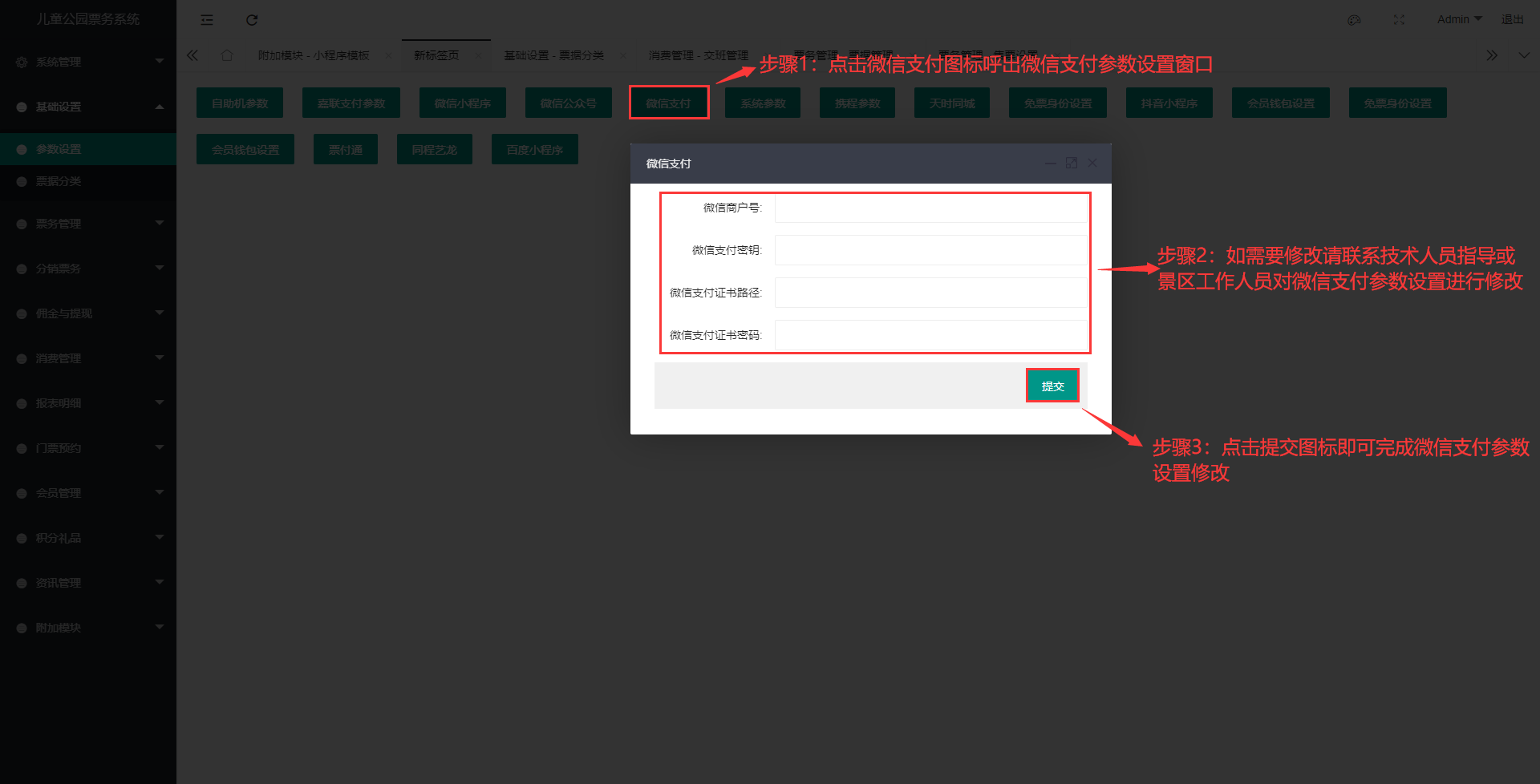Click the 嘉联支付参数 button

(351, 103)
